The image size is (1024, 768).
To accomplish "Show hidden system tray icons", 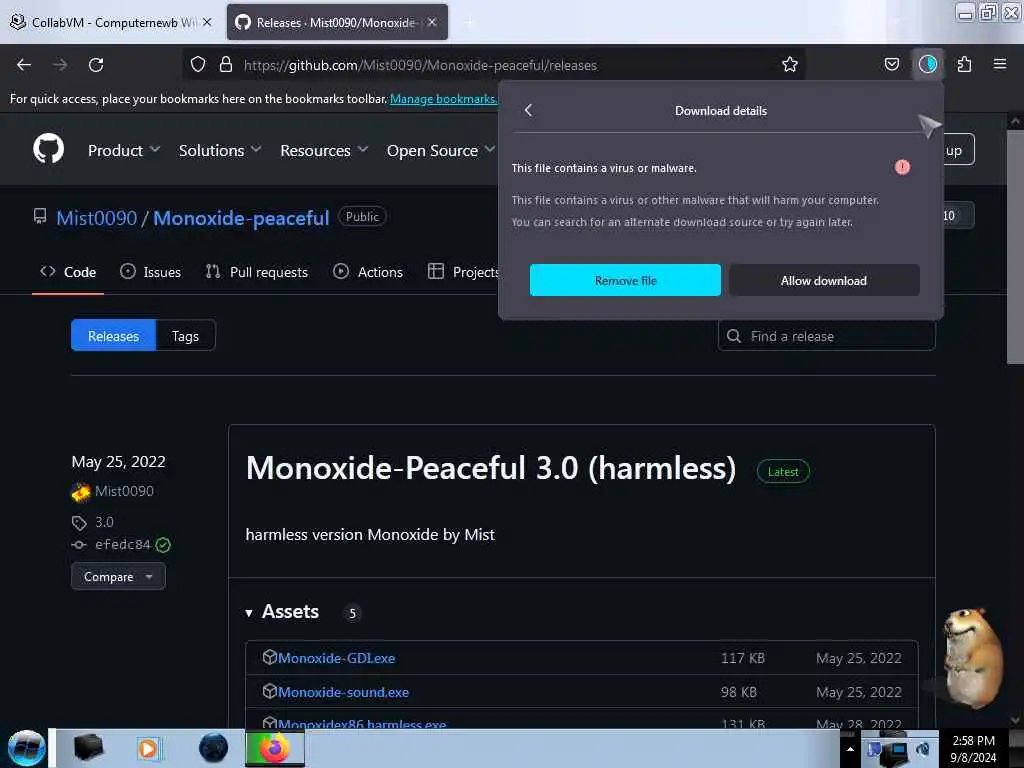I will pyautogui.click(x=850, y=749).
